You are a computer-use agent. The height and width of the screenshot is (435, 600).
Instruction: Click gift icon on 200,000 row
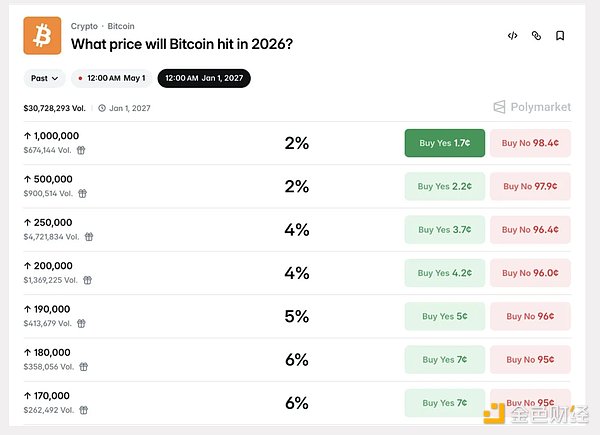pyautogui.click(x=88, y=280)
